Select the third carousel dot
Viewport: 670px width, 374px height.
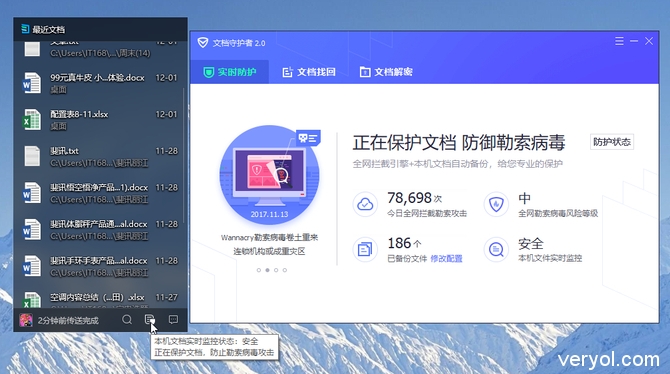pos(276,270)
